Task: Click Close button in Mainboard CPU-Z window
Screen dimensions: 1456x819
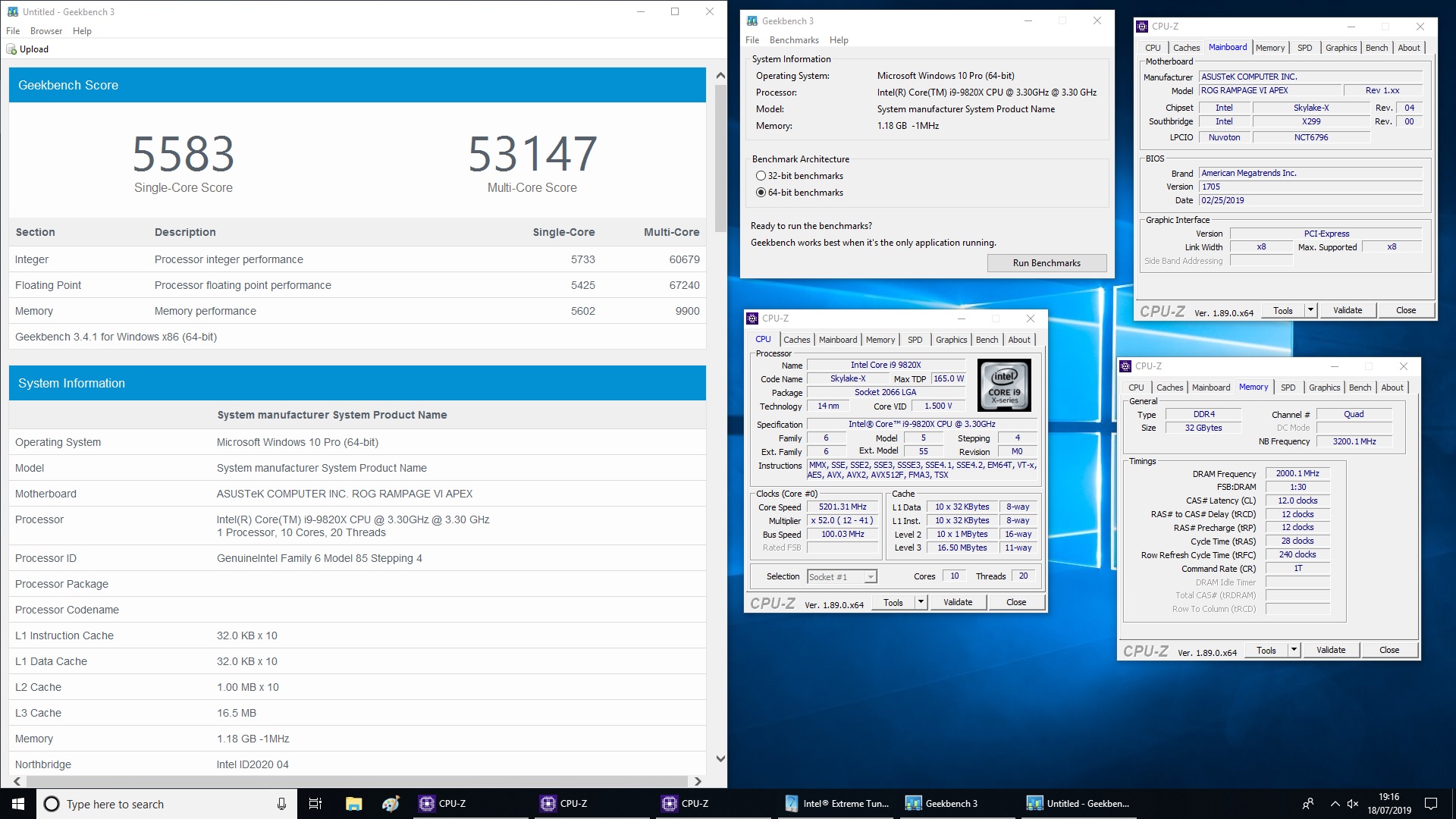Action: point(1406,310)
